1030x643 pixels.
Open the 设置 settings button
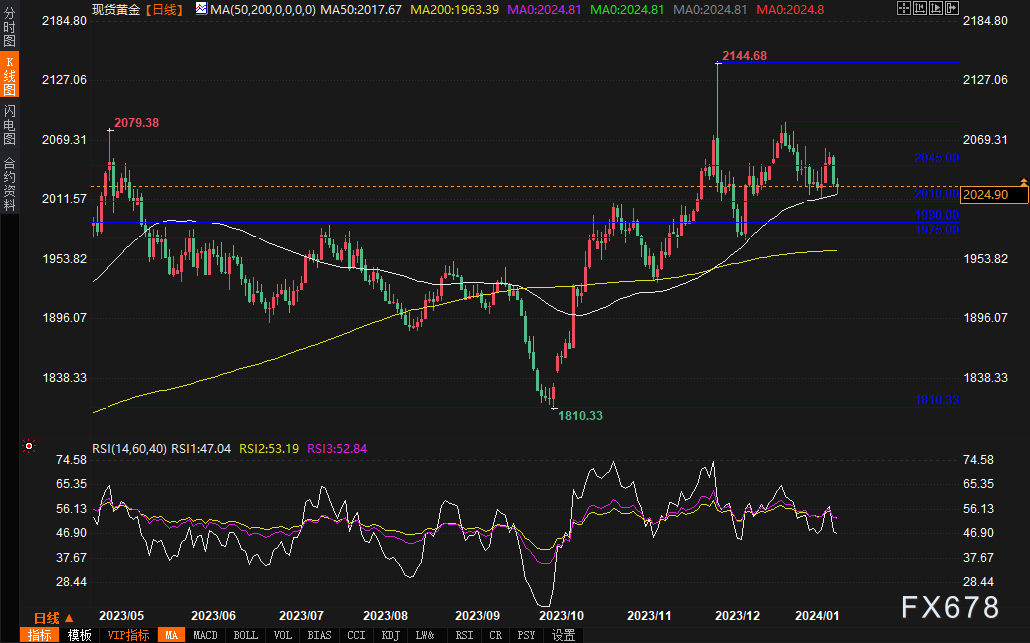click(564, 635)
